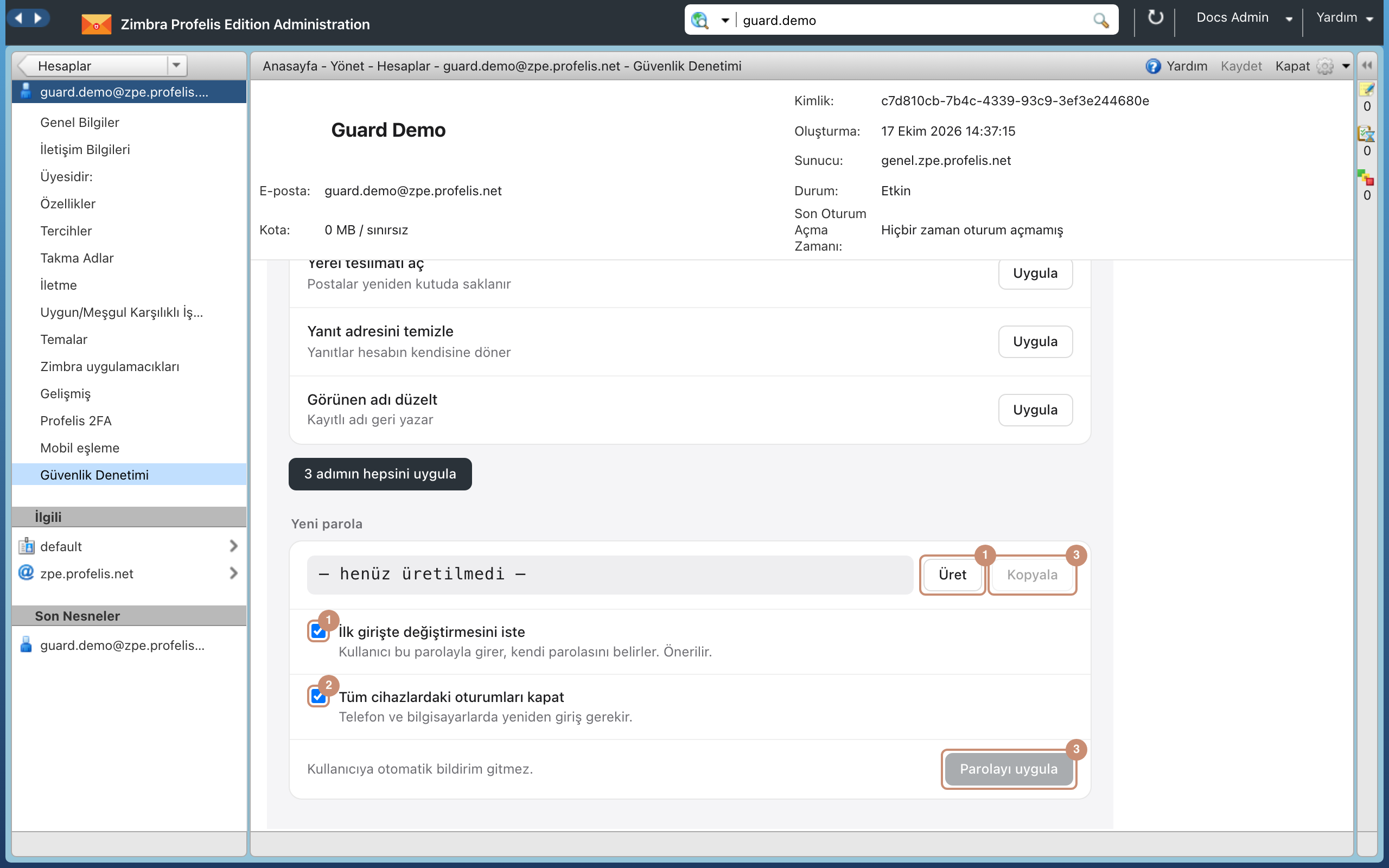This screenshot has height=868, width=1389.
Task: Click the Zimbra envelope logo
Action: pos(97,24)
